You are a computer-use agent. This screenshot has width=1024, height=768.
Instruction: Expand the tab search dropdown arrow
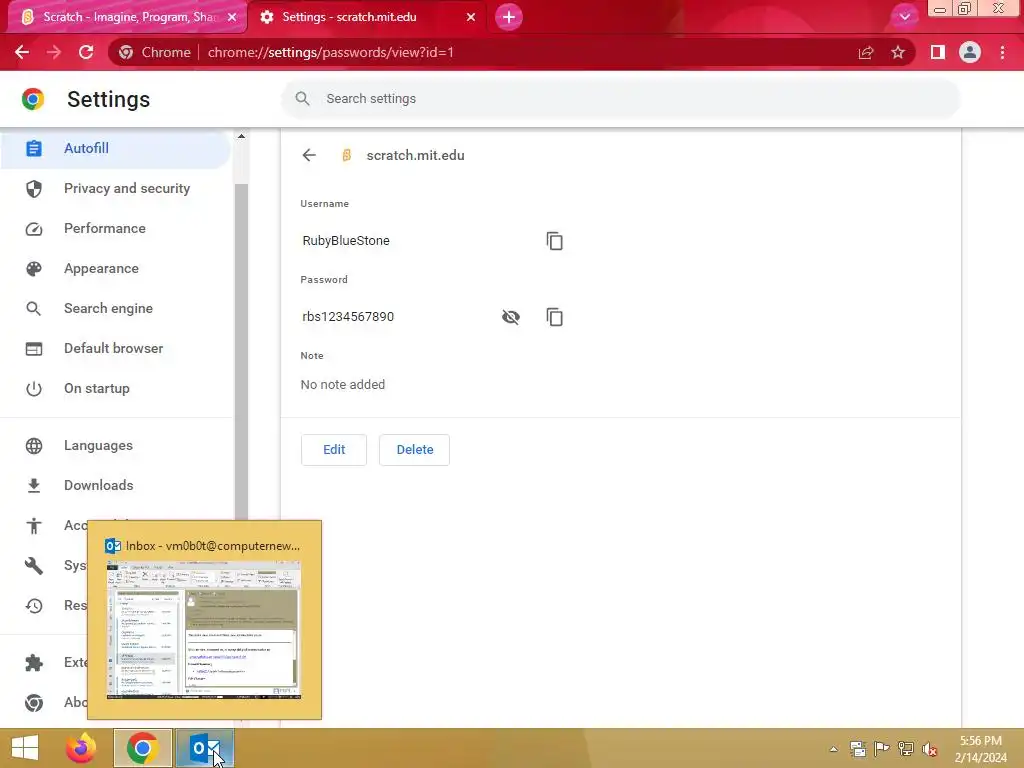click(x=904, y=17)
